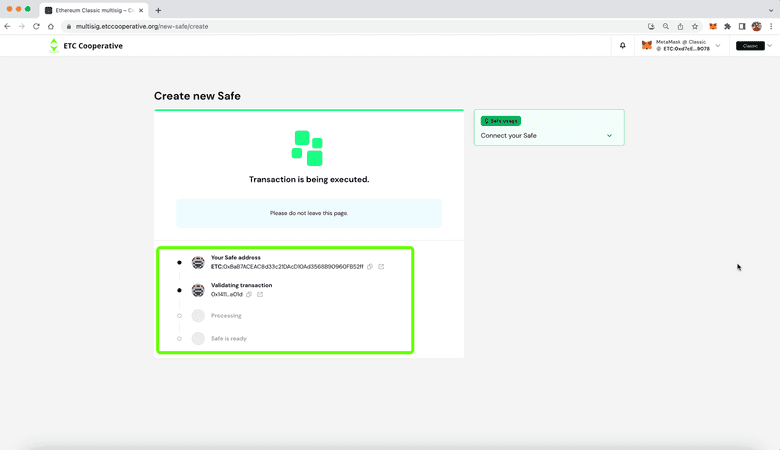Open transaction hash in block explorer
The height and width of the screenshot is (450, 780).
tap(260, 294)
